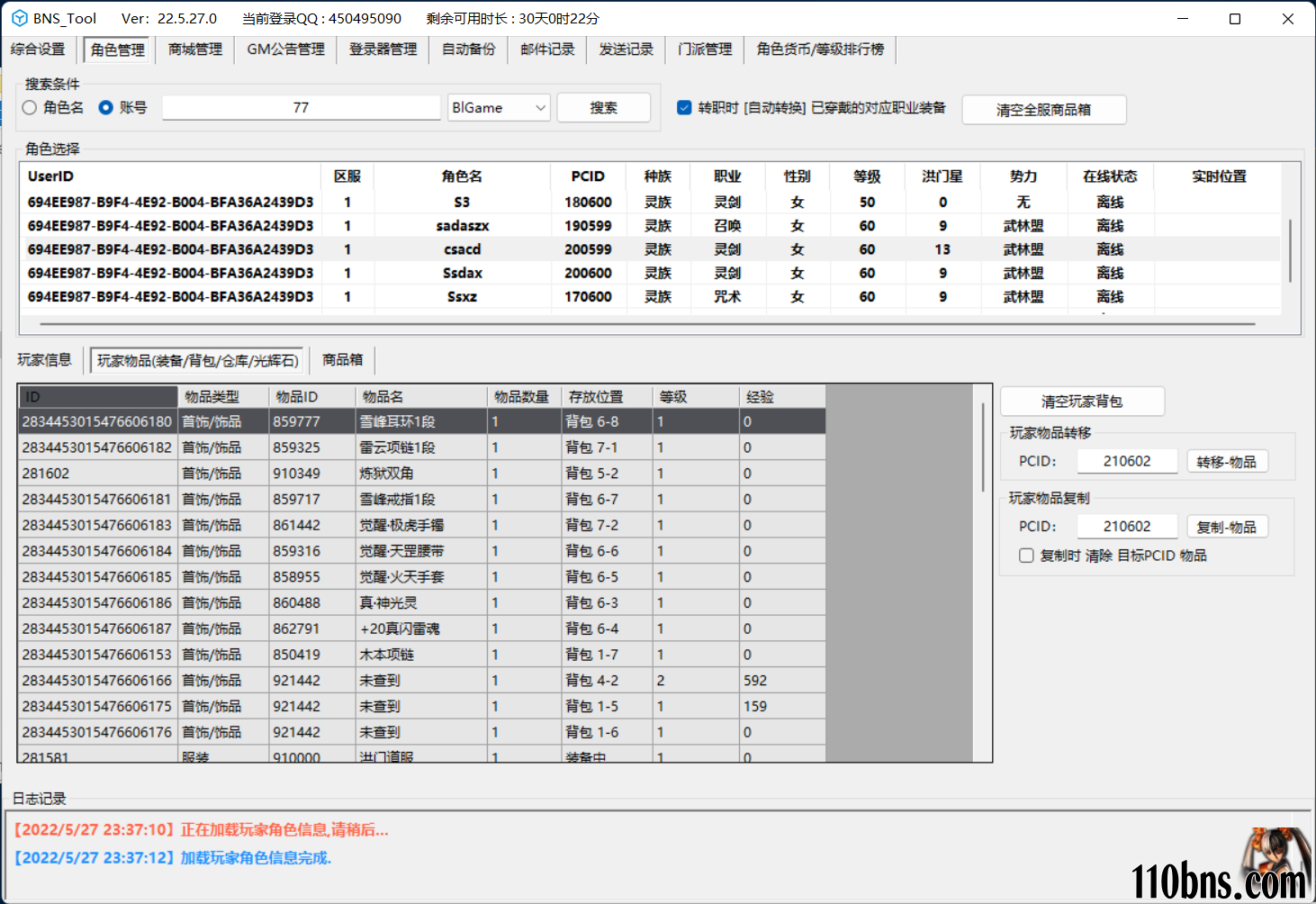Screen dimensions: 1316x904
Task: Click the 物品数量 column header
Action: point(525,397)
